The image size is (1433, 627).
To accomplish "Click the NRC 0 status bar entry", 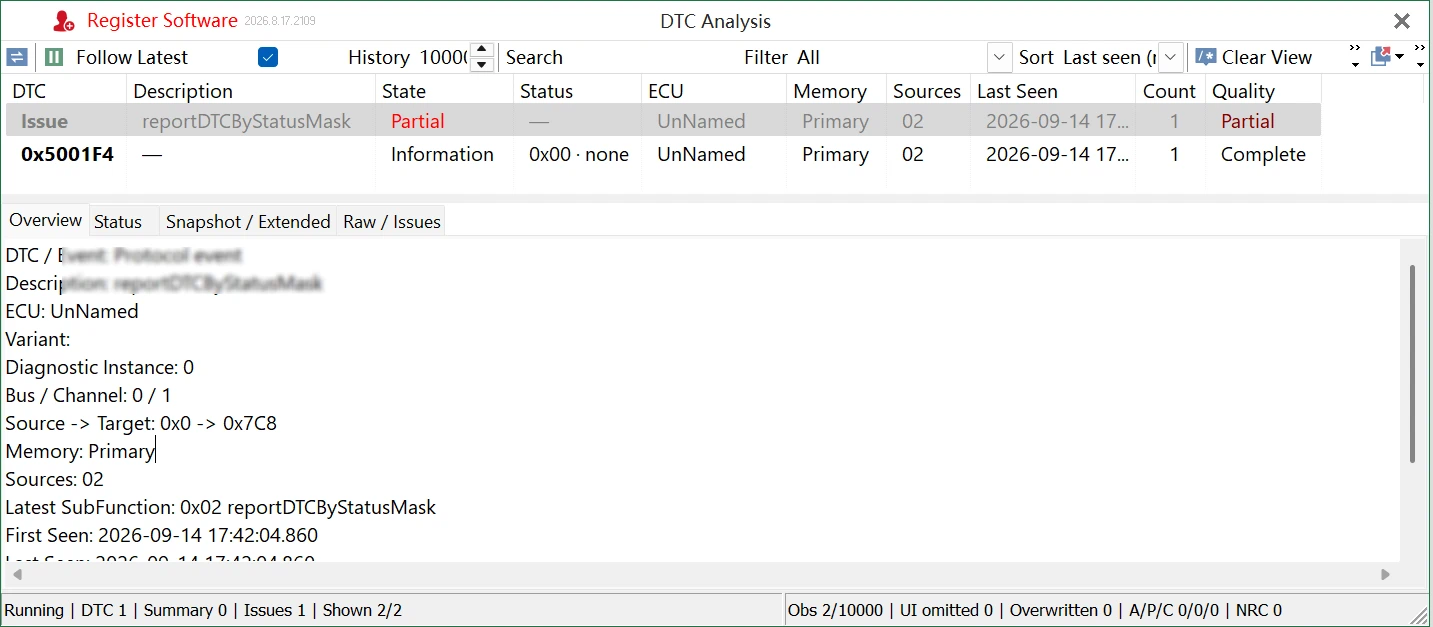I will tap(1259, 610).
